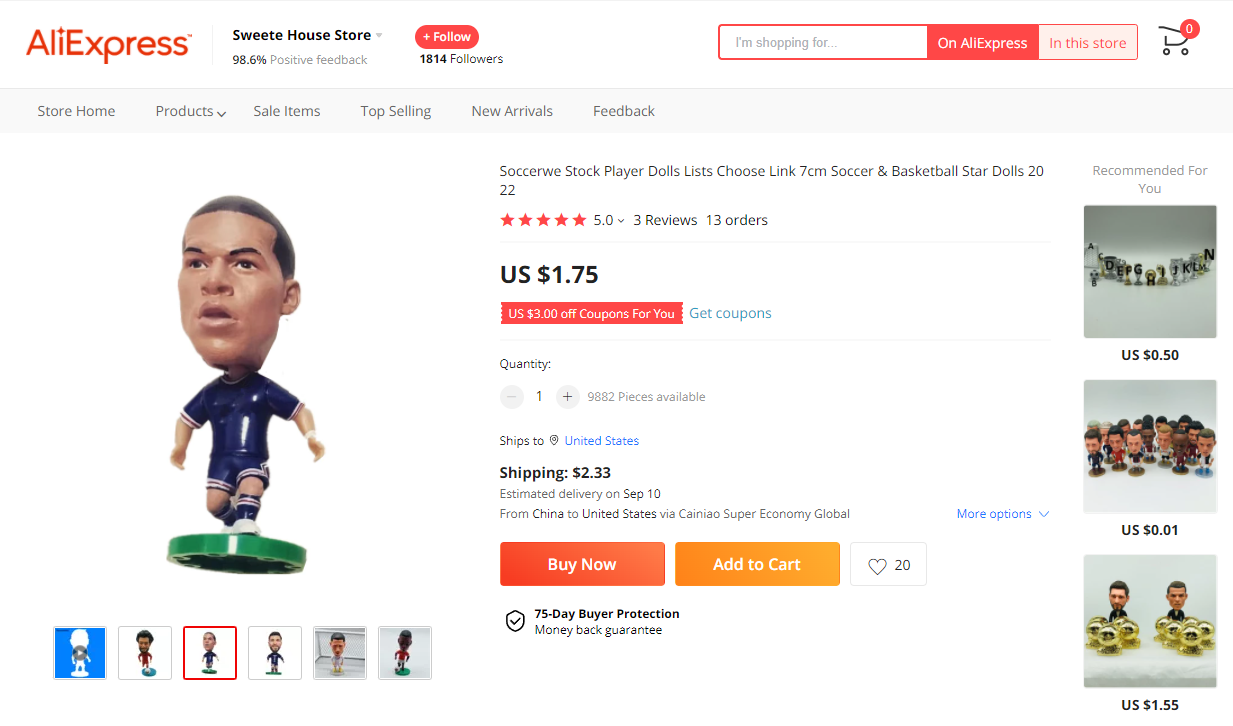Select the golden trophy dolls recommendation

pyautogui.click(x=1150, y=621)
